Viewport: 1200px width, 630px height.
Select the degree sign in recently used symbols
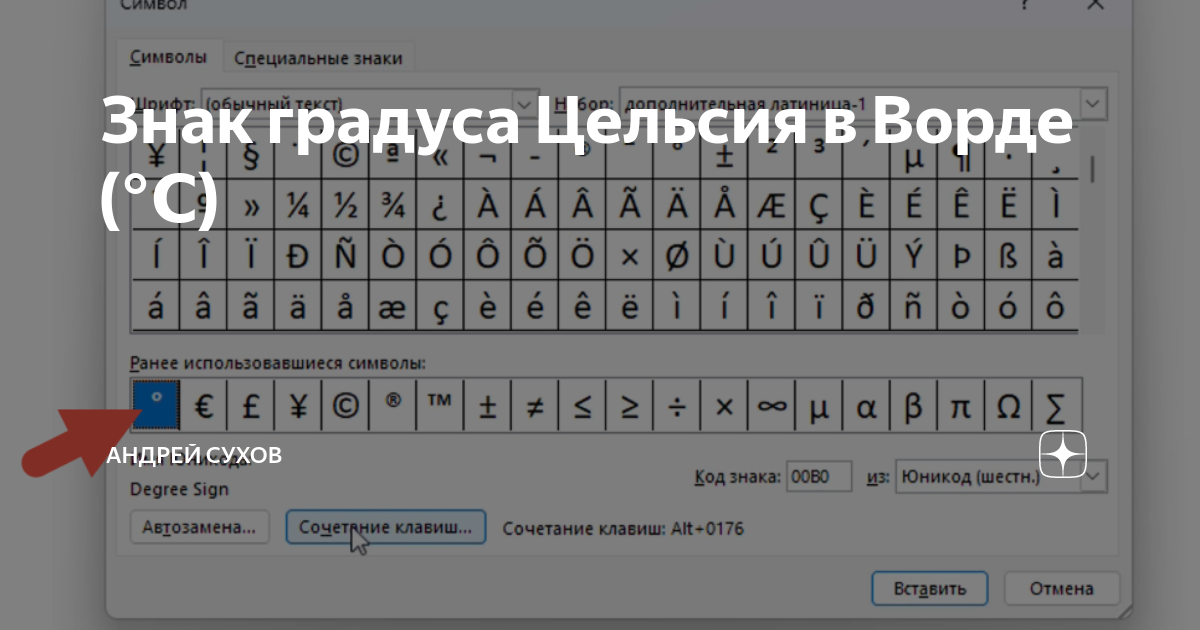[x=155, y=406]
